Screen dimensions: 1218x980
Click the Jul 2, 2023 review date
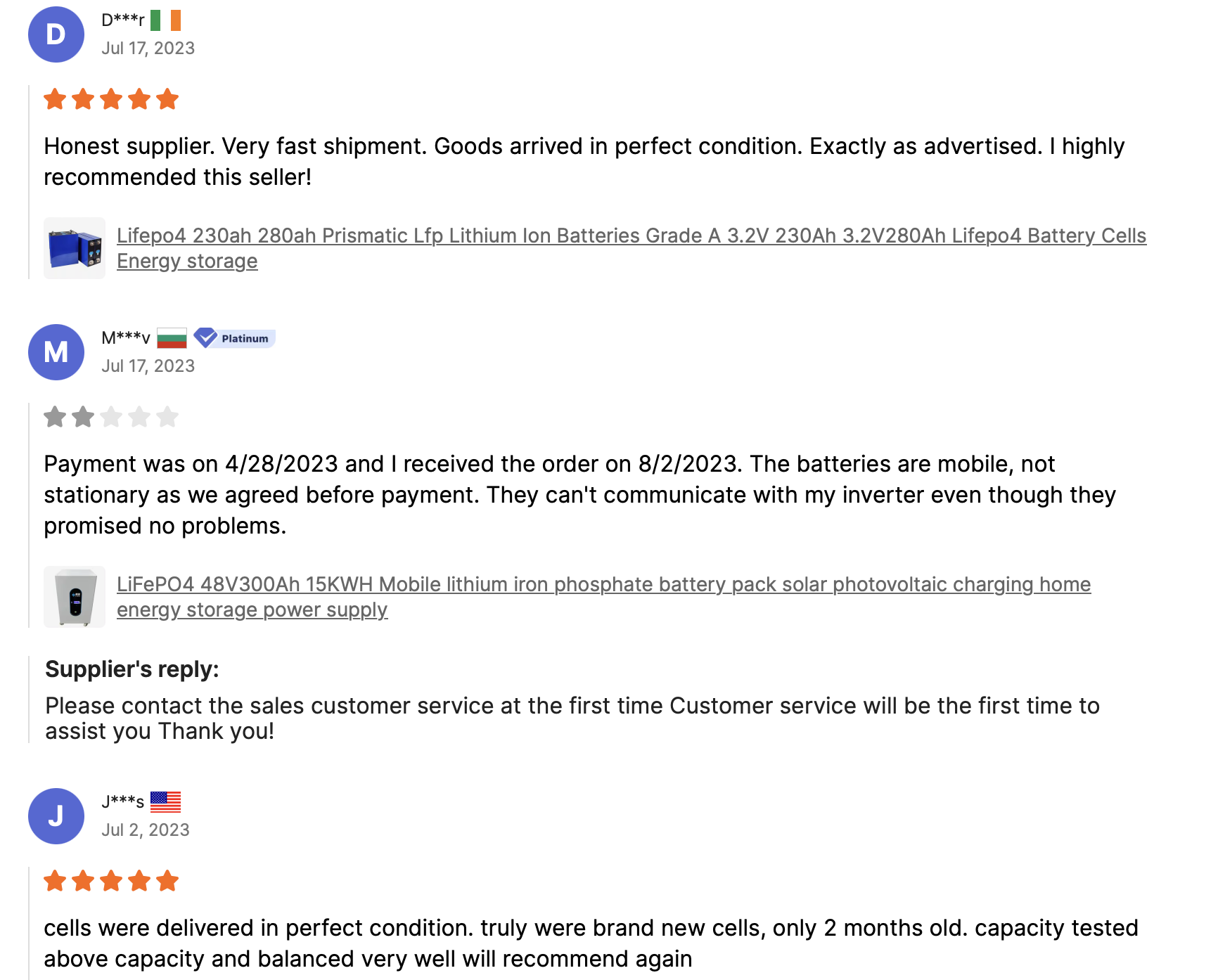point(146,830)
